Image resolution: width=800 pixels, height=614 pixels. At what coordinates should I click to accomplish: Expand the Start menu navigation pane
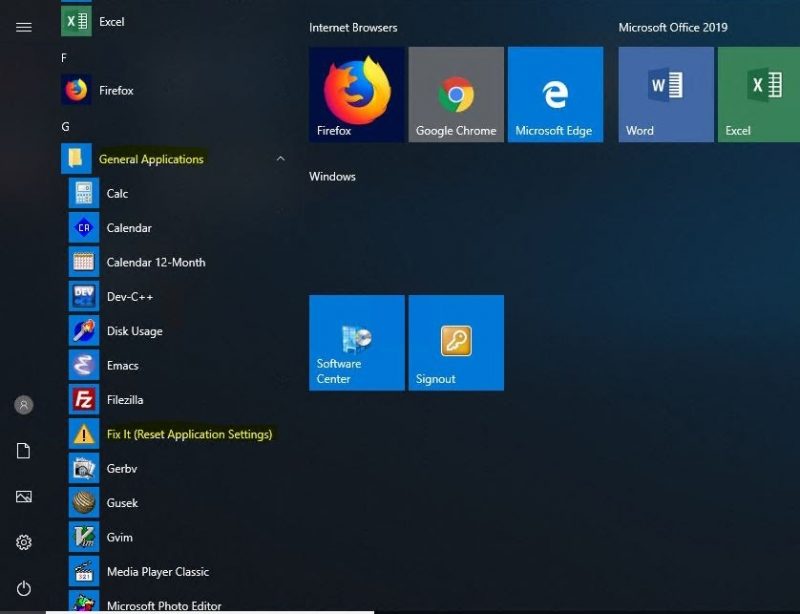pos(23,27)
